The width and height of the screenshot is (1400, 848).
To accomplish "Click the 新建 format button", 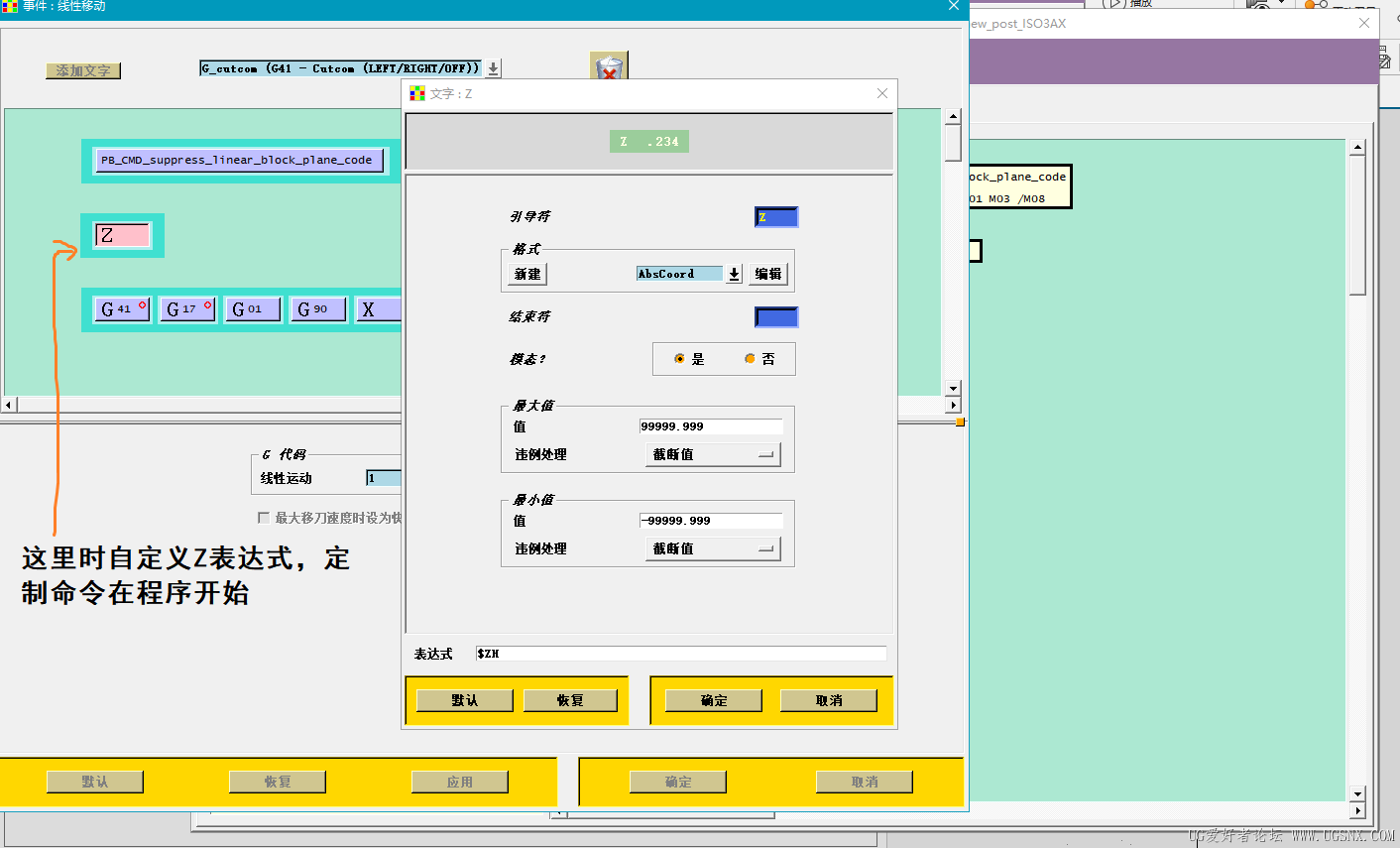I will 527,274.
